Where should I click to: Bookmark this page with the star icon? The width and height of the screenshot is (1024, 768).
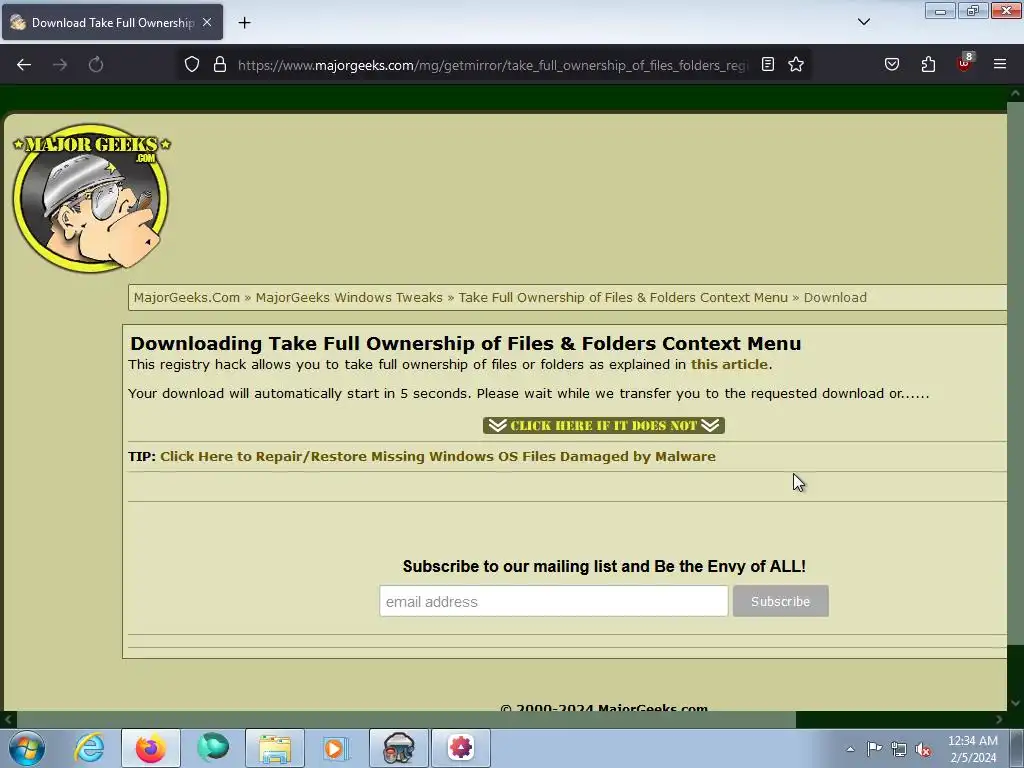click(x=795, y=65)
